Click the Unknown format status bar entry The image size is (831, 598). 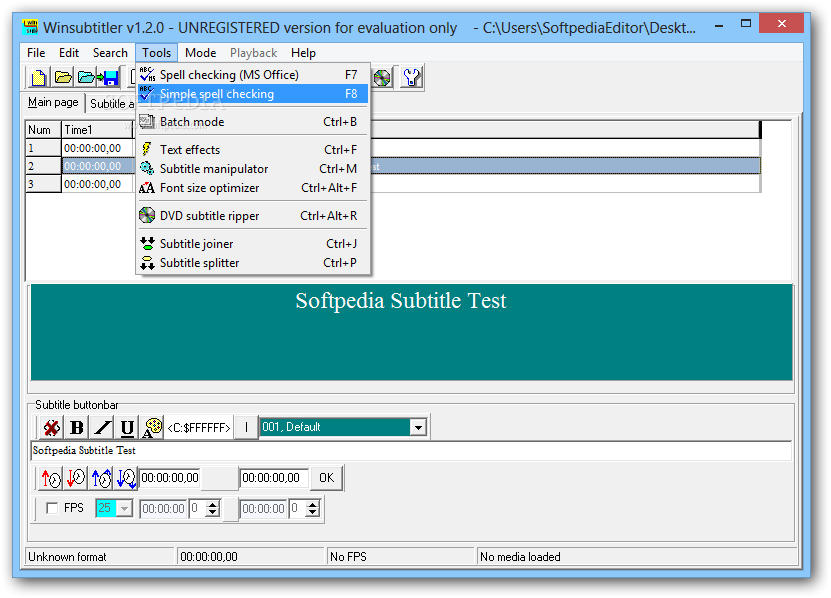point(101,557)
